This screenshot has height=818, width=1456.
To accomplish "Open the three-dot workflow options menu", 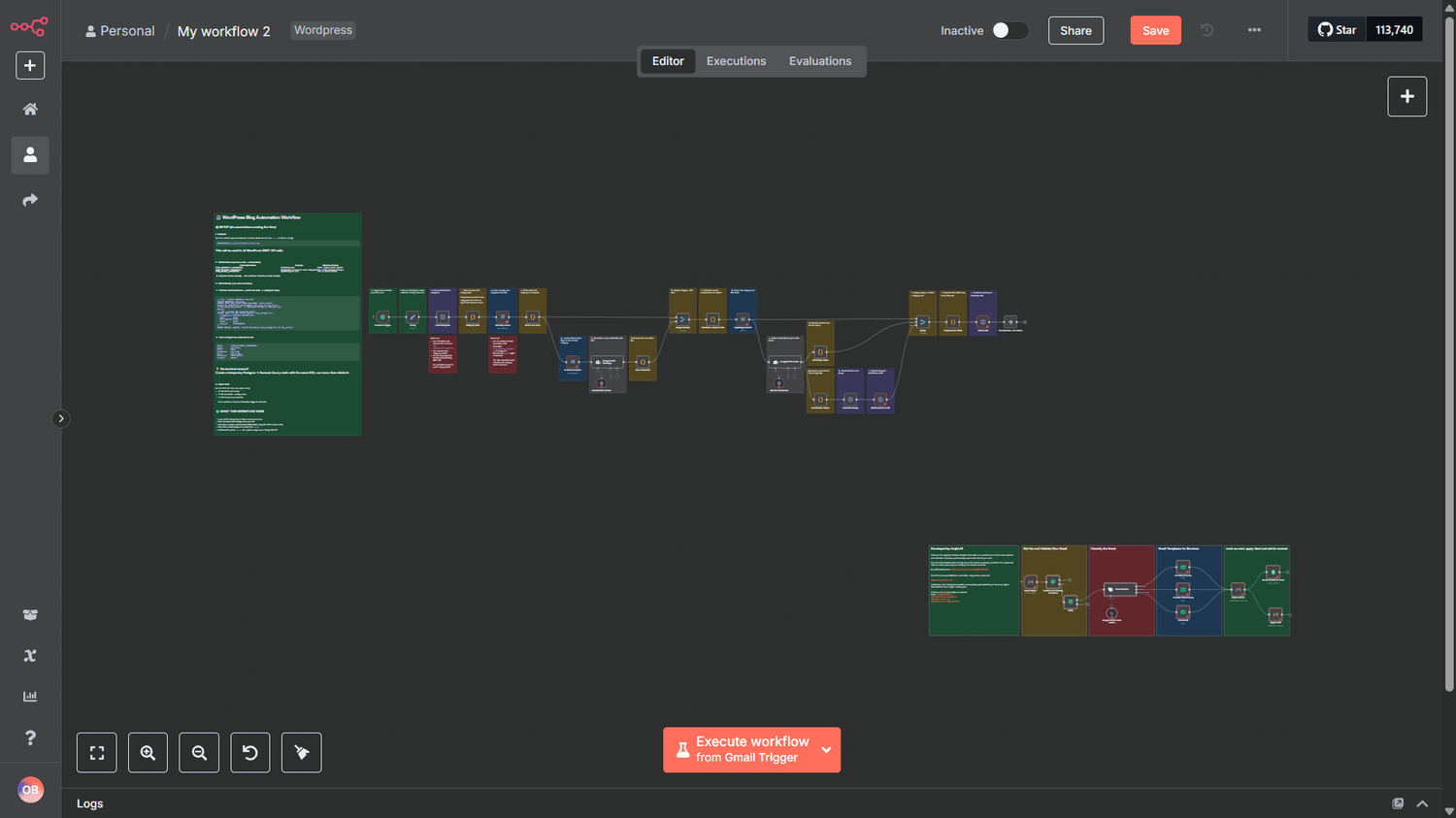I will click(x=1254, y=30).
